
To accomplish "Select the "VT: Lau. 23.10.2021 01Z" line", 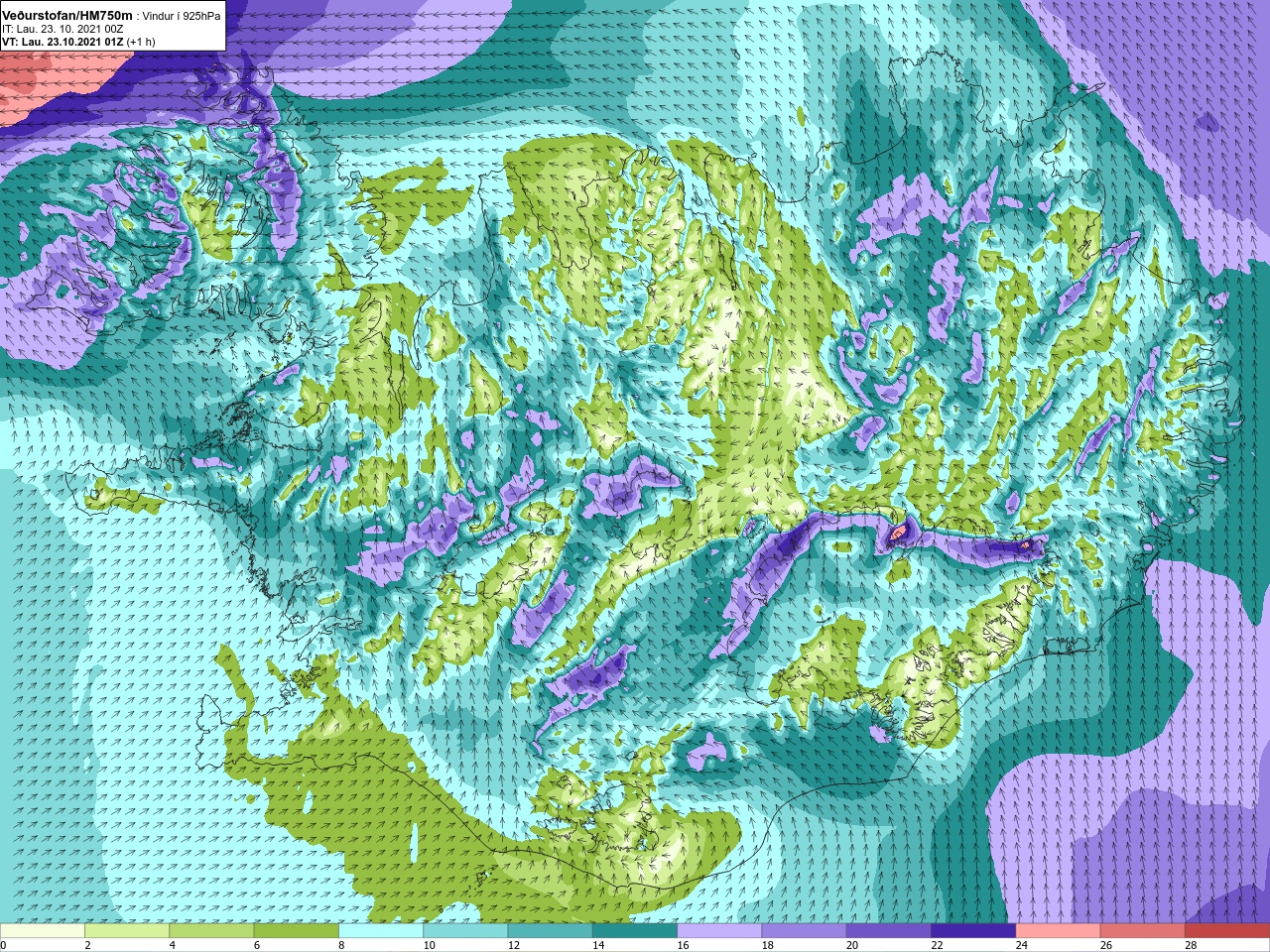I will [x=62, y=42].
